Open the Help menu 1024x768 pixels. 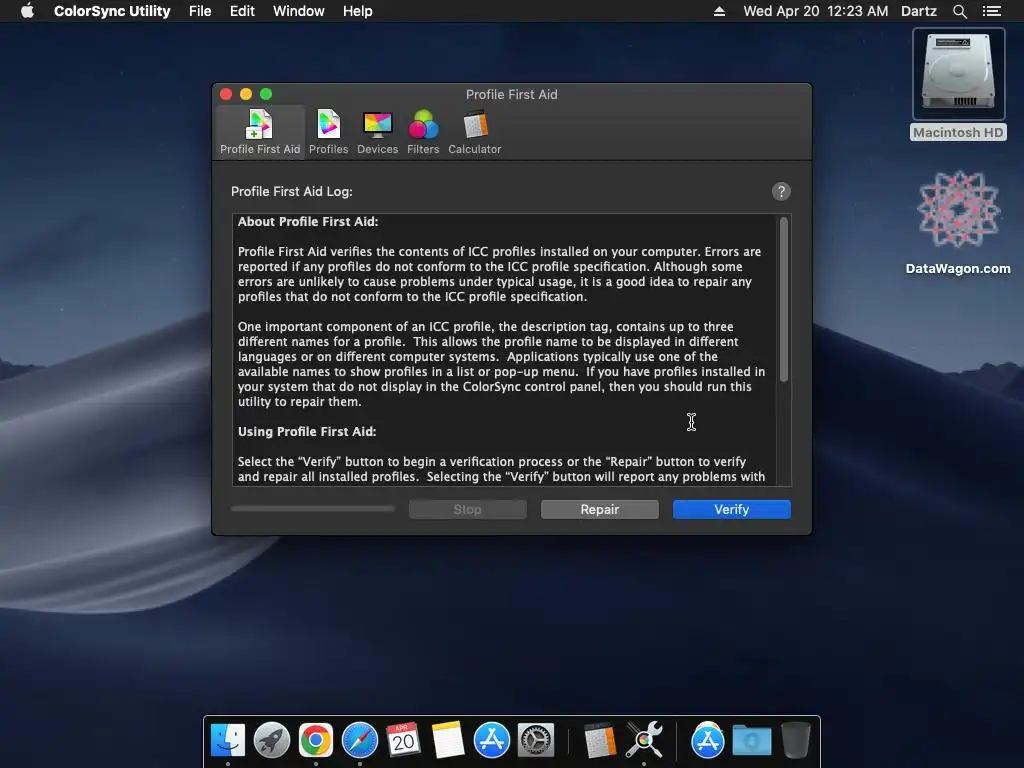357,11
